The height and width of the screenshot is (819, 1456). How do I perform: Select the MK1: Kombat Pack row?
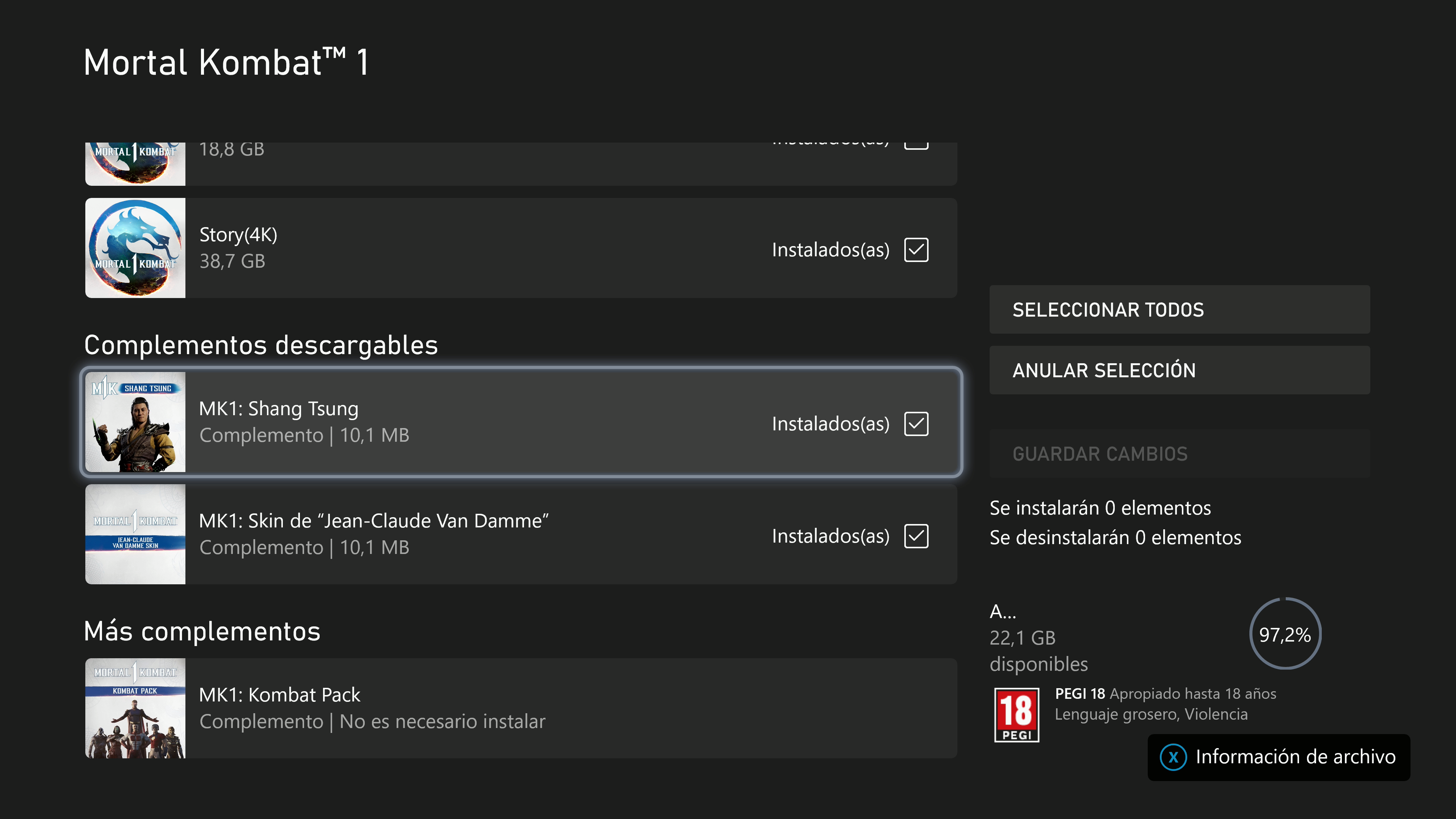[521, 708]
